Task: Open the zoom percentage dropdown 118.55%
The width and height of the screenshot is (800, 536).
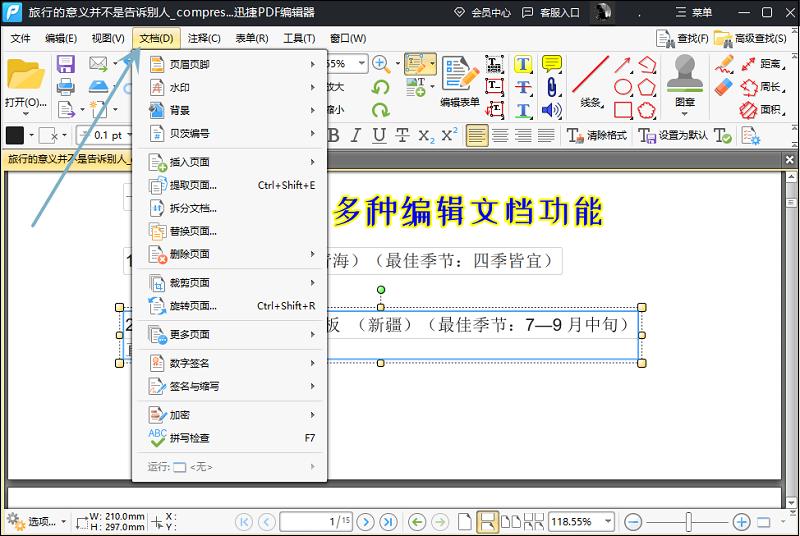Action: 585,522
